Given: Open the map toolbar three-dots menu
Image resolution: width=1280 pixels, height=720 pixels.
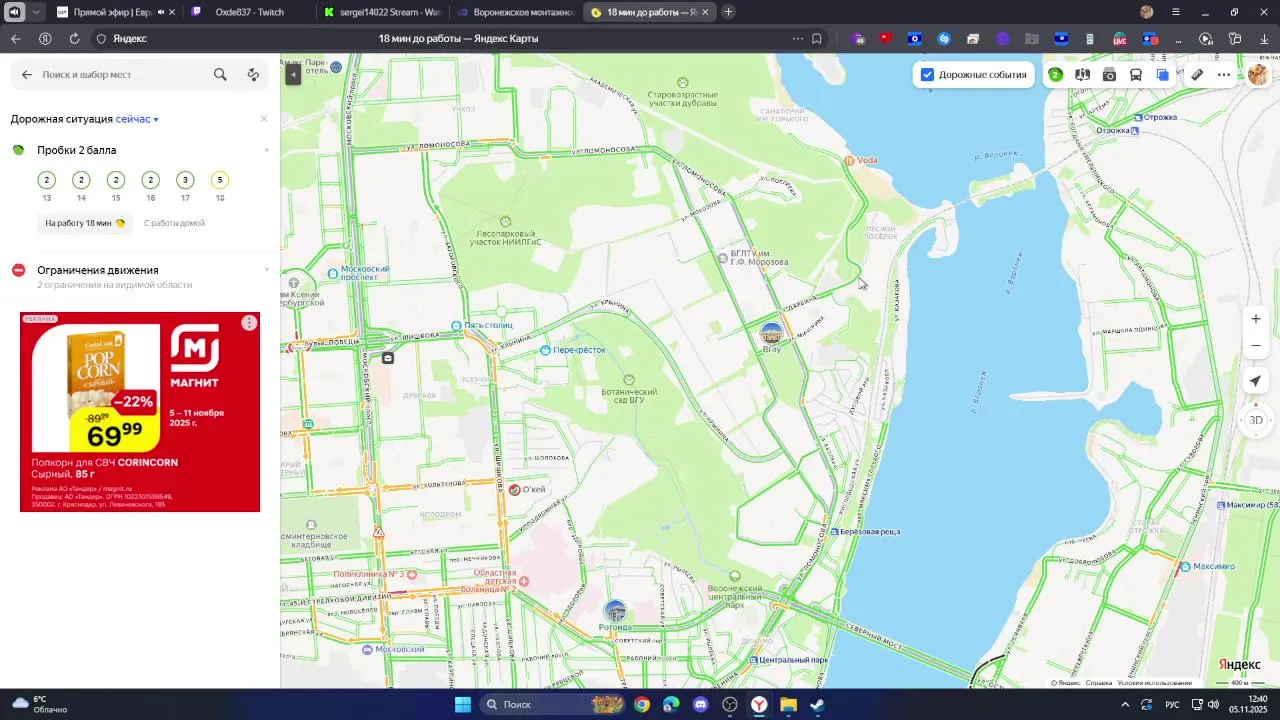Looking at the screenshot, I should click(1224, 75).
